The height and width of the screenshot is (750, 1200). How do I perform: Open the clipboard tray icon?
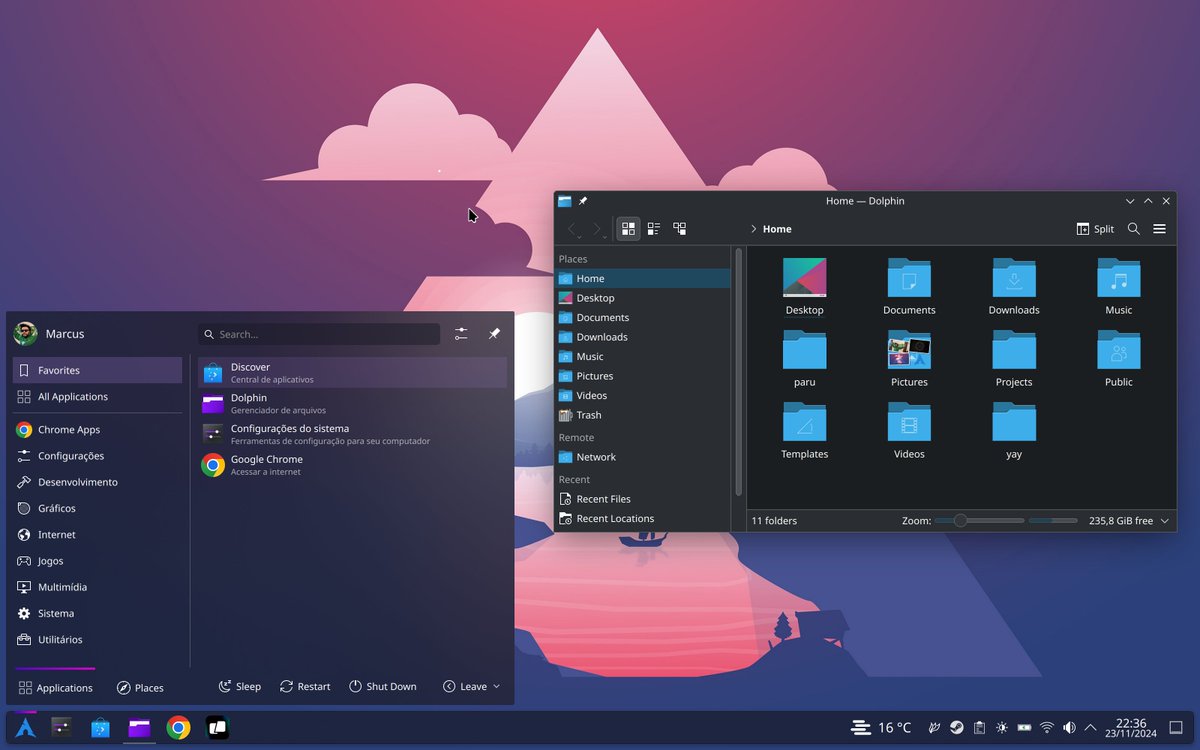coord(980,728)
